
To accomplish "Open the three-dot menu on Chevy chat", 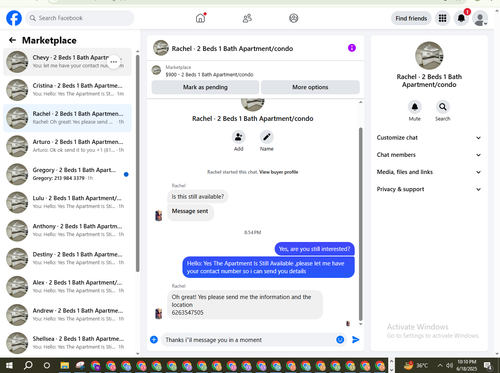I will [x=114, y=62].
